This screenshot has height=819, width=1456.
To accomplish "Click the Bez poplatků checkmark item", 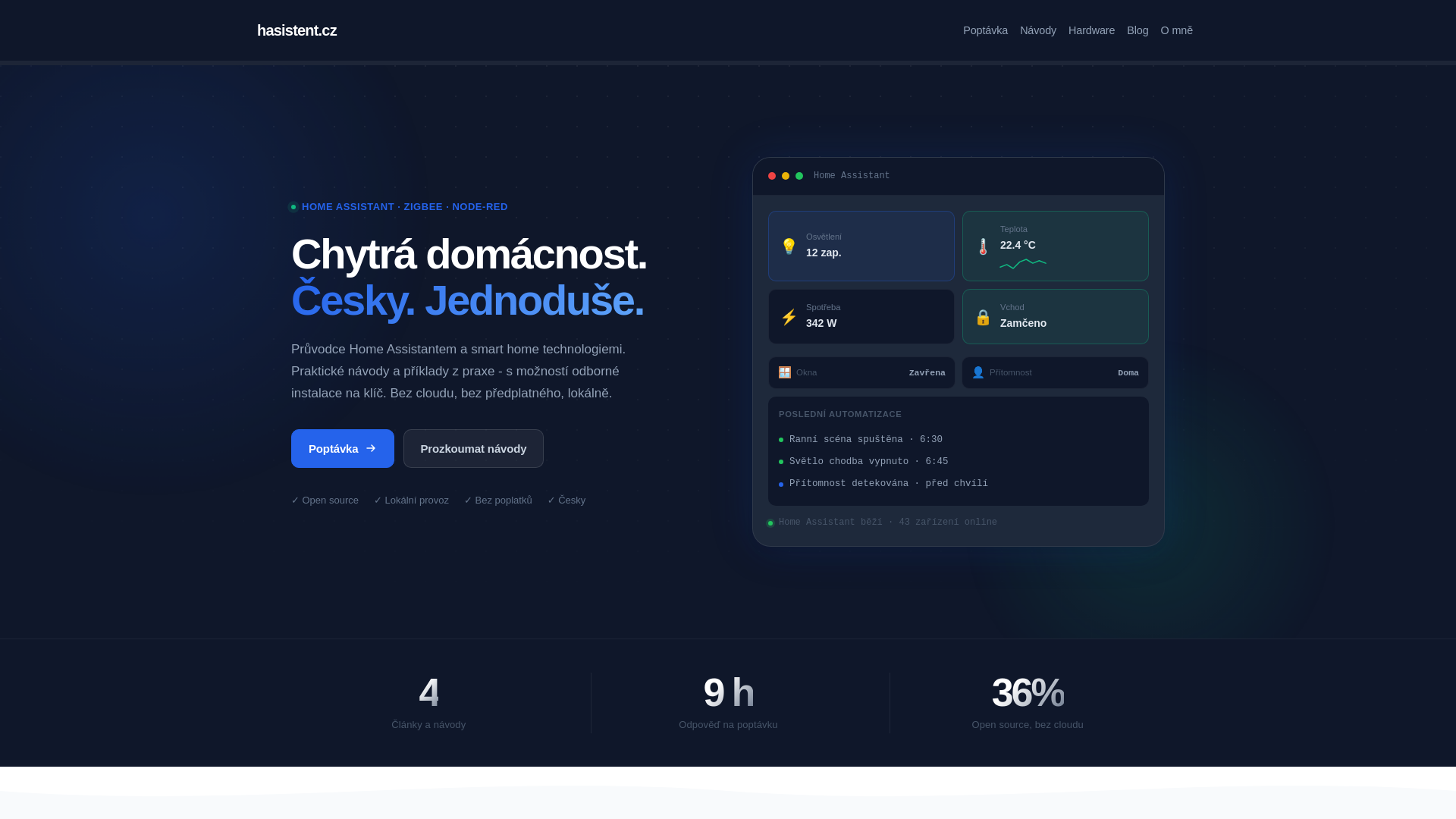I will [498, 500].
